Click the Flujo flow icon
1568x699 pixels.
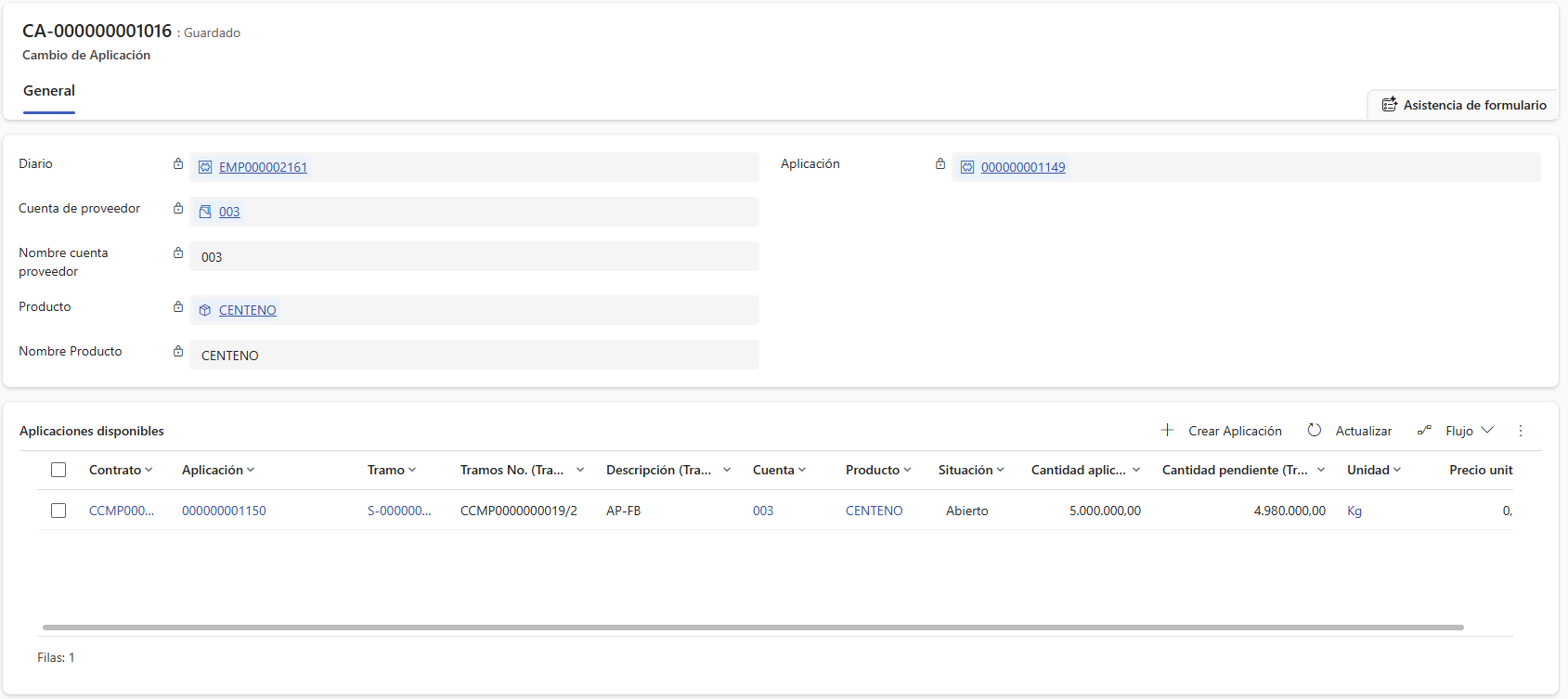[x=1424, y=431]
